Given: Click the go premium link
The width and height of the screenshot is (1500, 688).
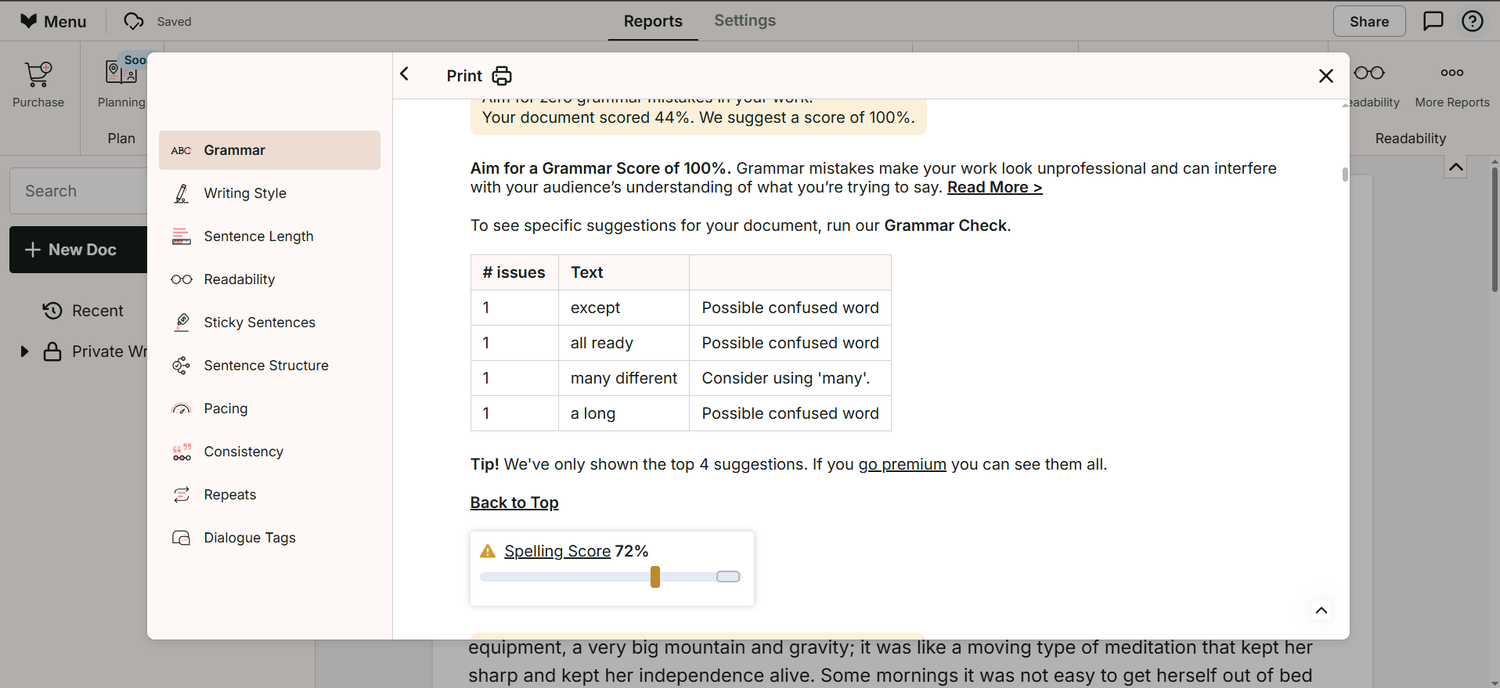Looking at the screenshot, I should (902, 464).
